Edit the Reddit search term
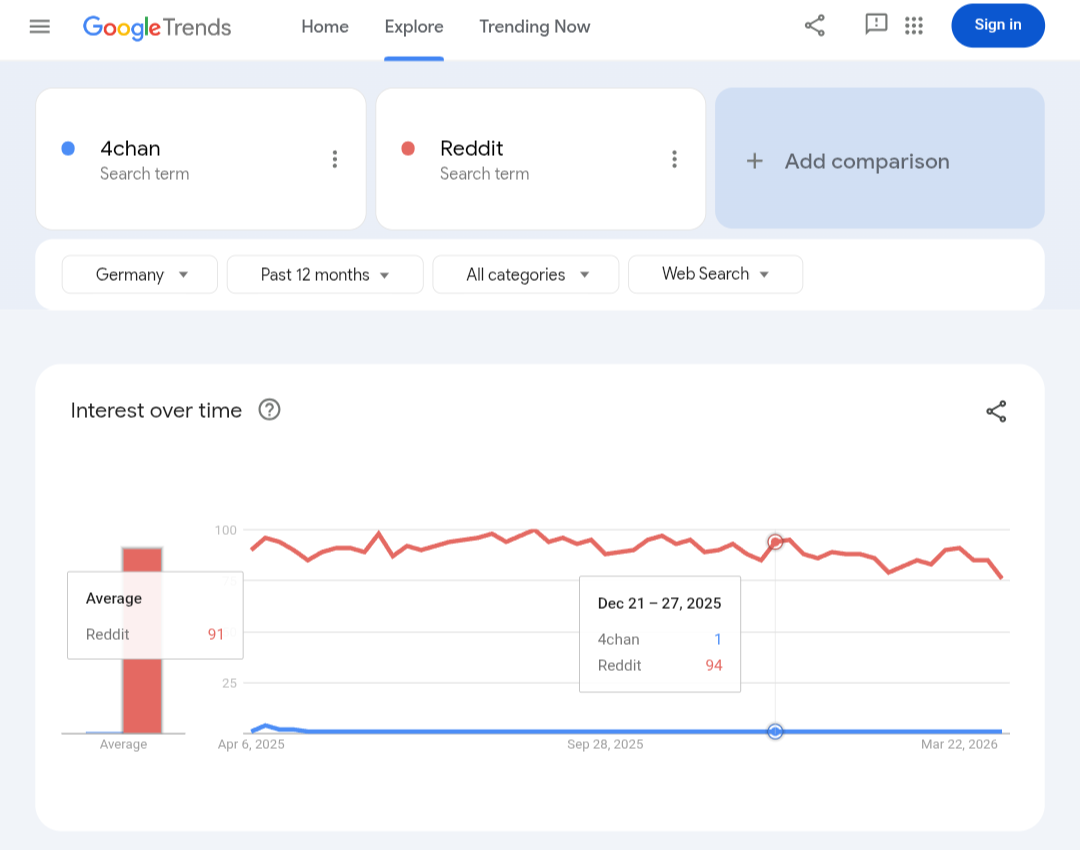This screenshot has height=850, width=1080. tap(471, 149)
